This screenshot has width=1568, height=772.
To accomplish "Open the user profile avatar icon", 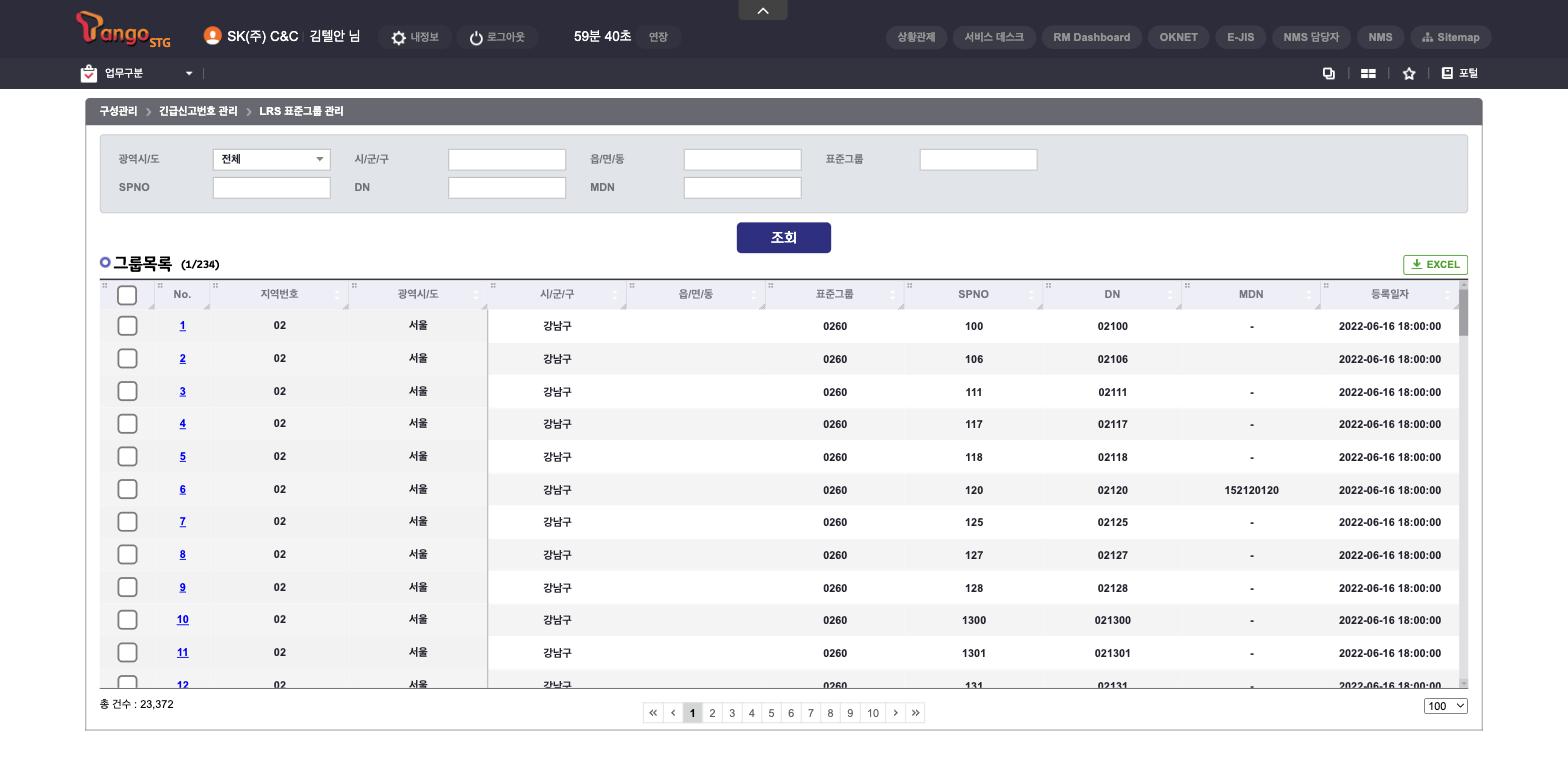I will coord(212,36).
